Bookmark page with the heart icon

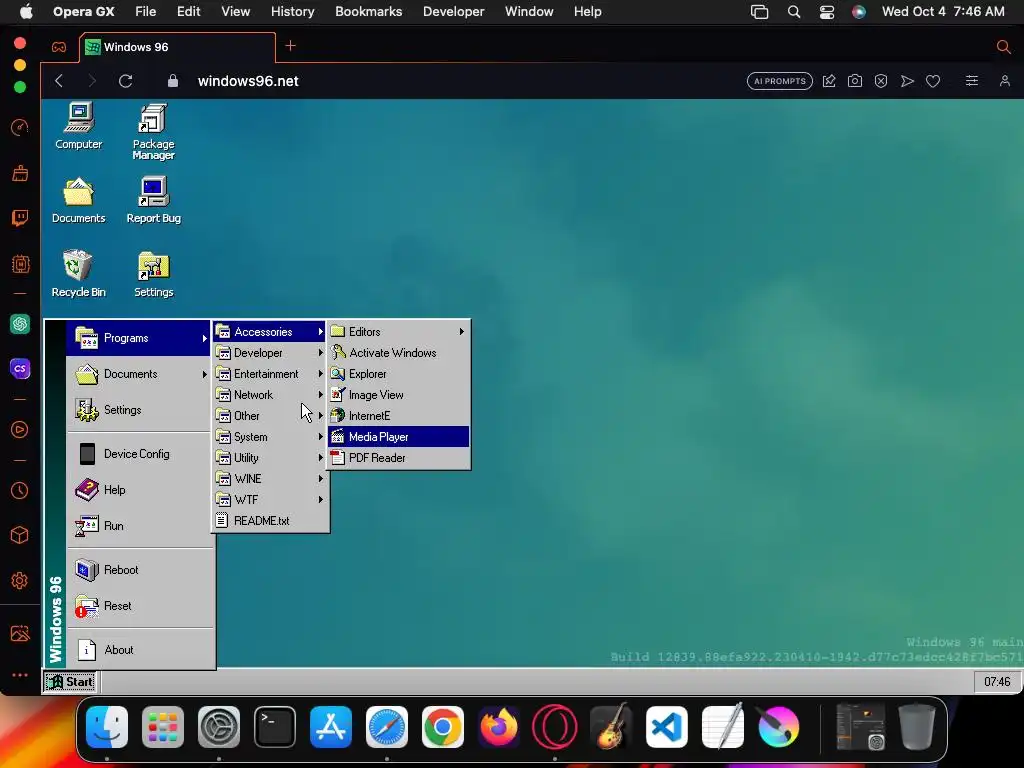(x=933, y=81)
